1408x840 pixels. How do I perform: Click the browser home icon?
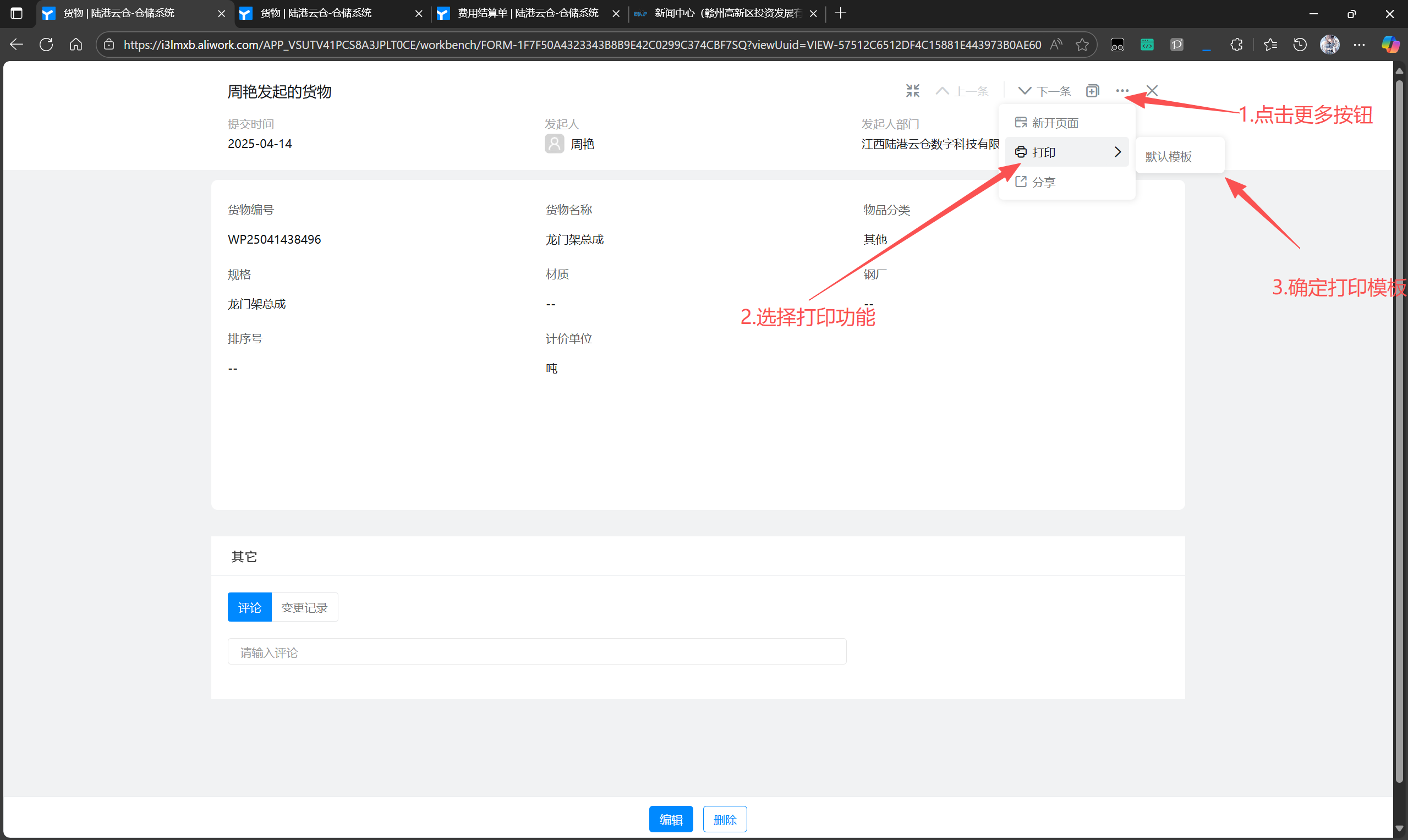pos(76,45)
